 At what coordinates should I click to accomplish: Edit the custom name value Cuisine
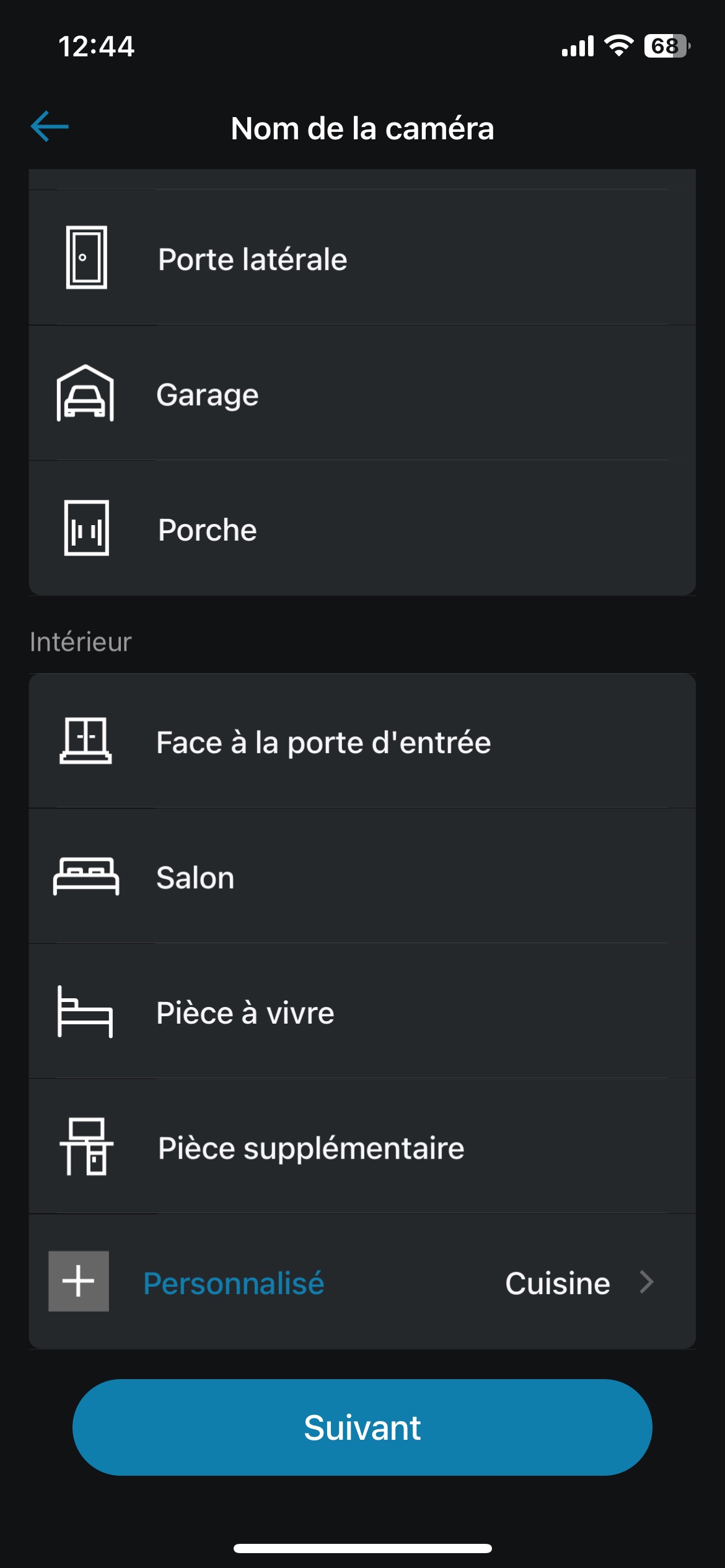point(557,1283)
